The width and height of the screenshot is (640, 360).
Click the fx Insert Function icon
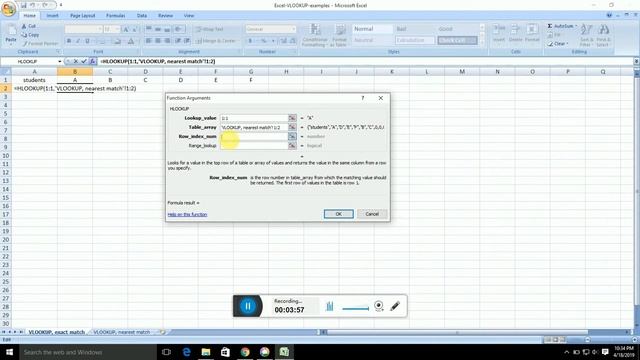[x=93, y=61]
